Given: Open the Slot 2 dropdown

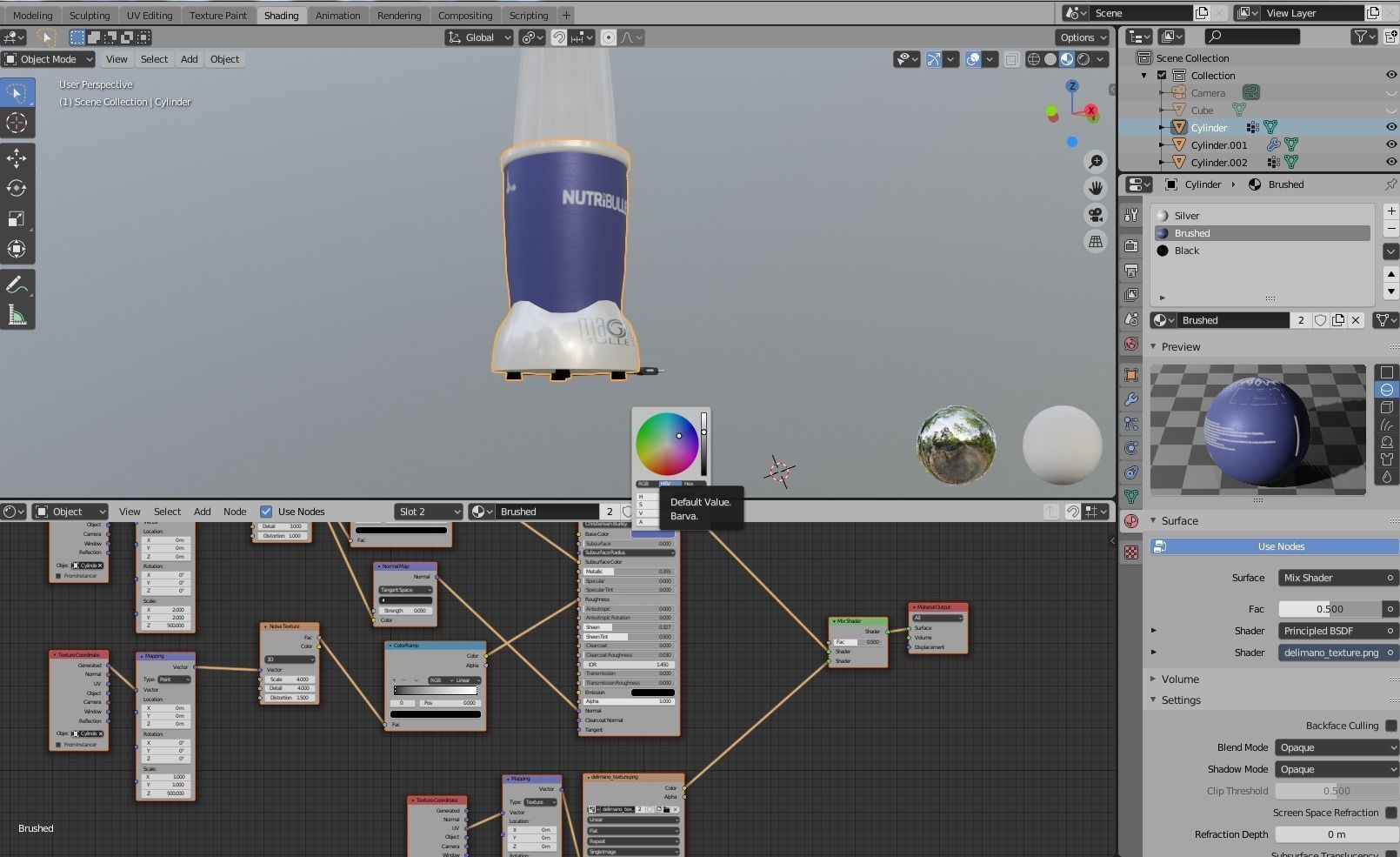Looking at the screenshot, I should 429,512.
